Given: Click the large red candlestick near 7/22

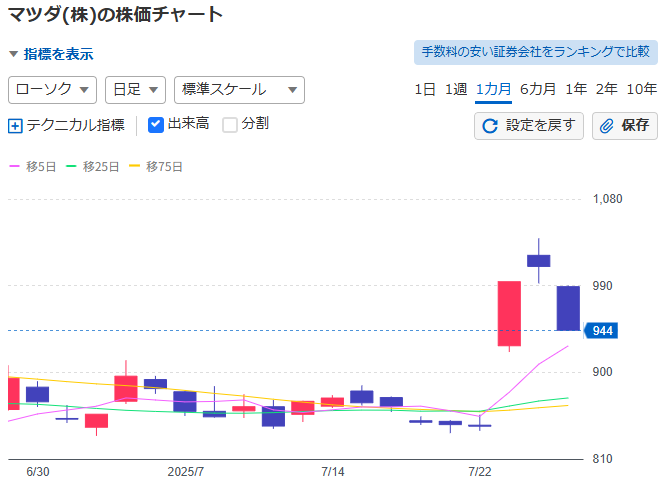Looking at the screenshot, I should pos(509,314).
